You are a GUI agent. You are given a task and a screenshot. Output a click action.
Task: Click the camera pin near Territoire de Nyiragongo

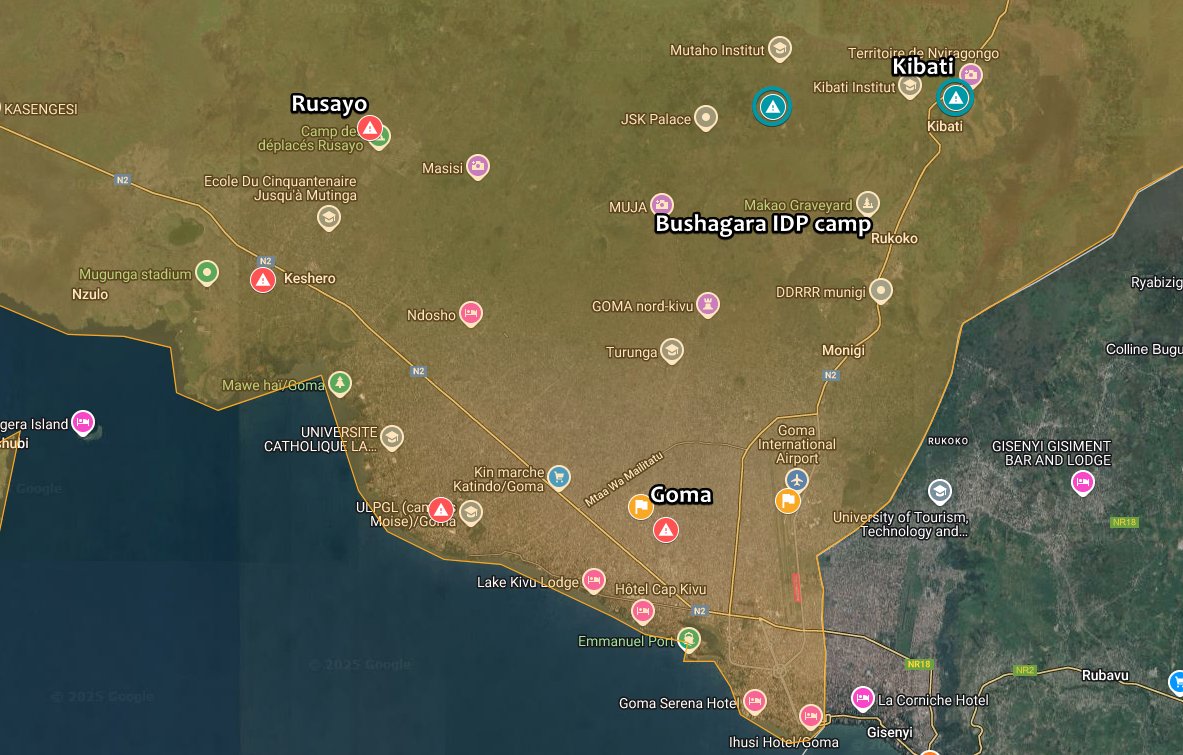point(971,75)
